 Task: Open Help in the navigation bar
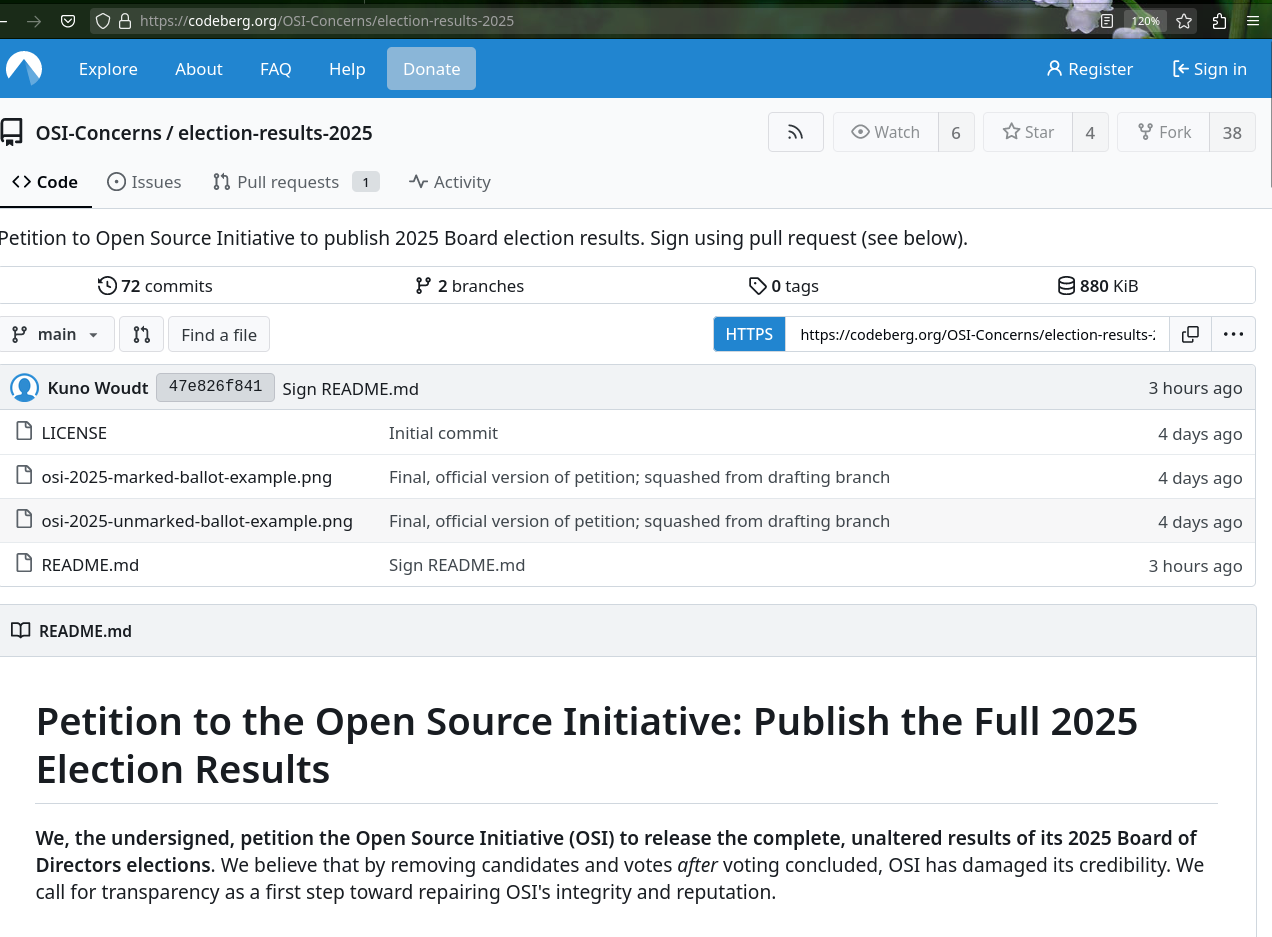[x=347, y=69]
